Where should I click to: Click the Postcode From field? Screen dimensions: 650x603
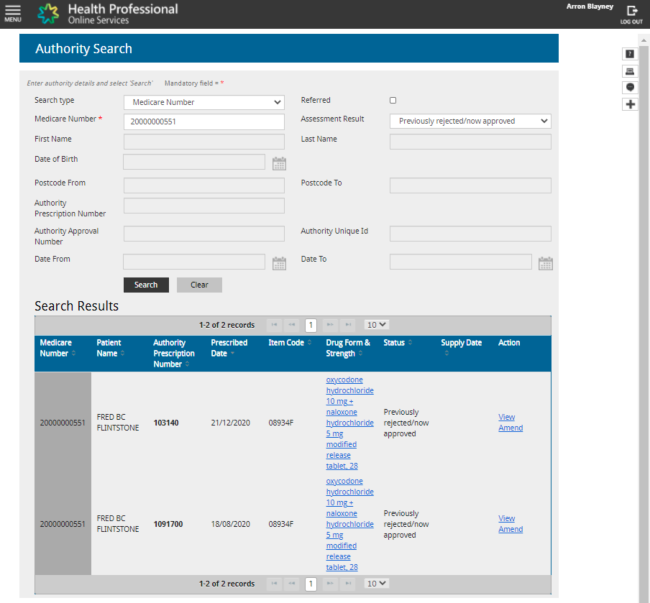click(204, 186)
